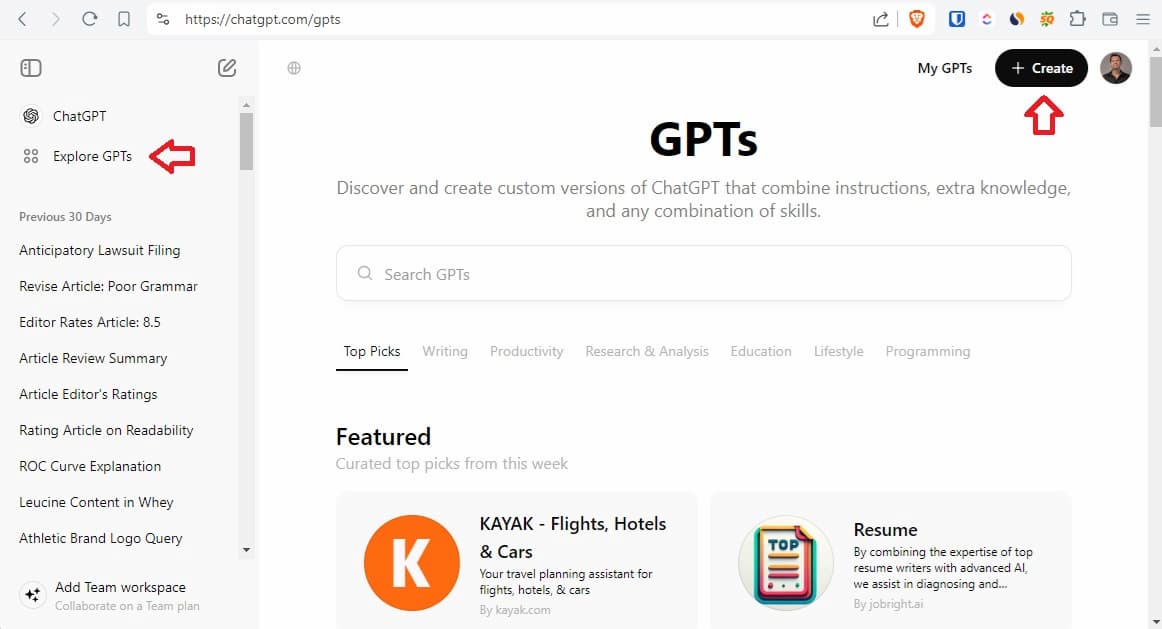1162x629 pixels.
Task: Click the browser forward arrow
Action: [56, 19]
